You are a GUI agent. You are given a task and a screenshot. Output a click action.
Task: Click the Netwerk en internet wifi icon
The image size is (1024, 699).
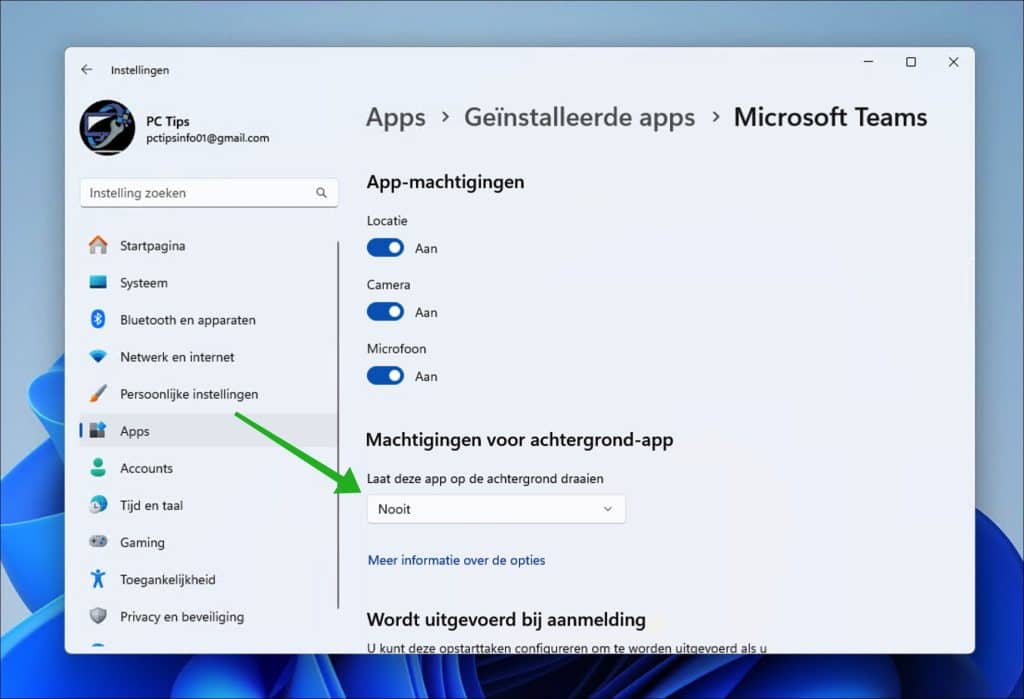pos(98,357)
